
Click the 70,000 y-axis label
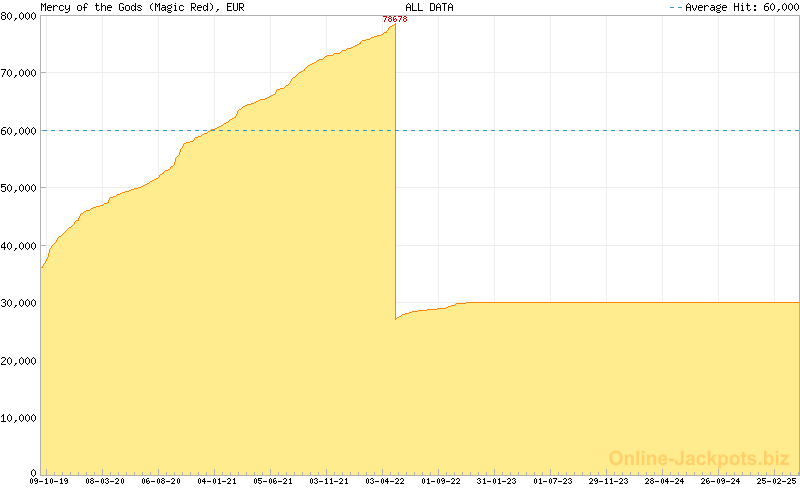click(19, 73)
